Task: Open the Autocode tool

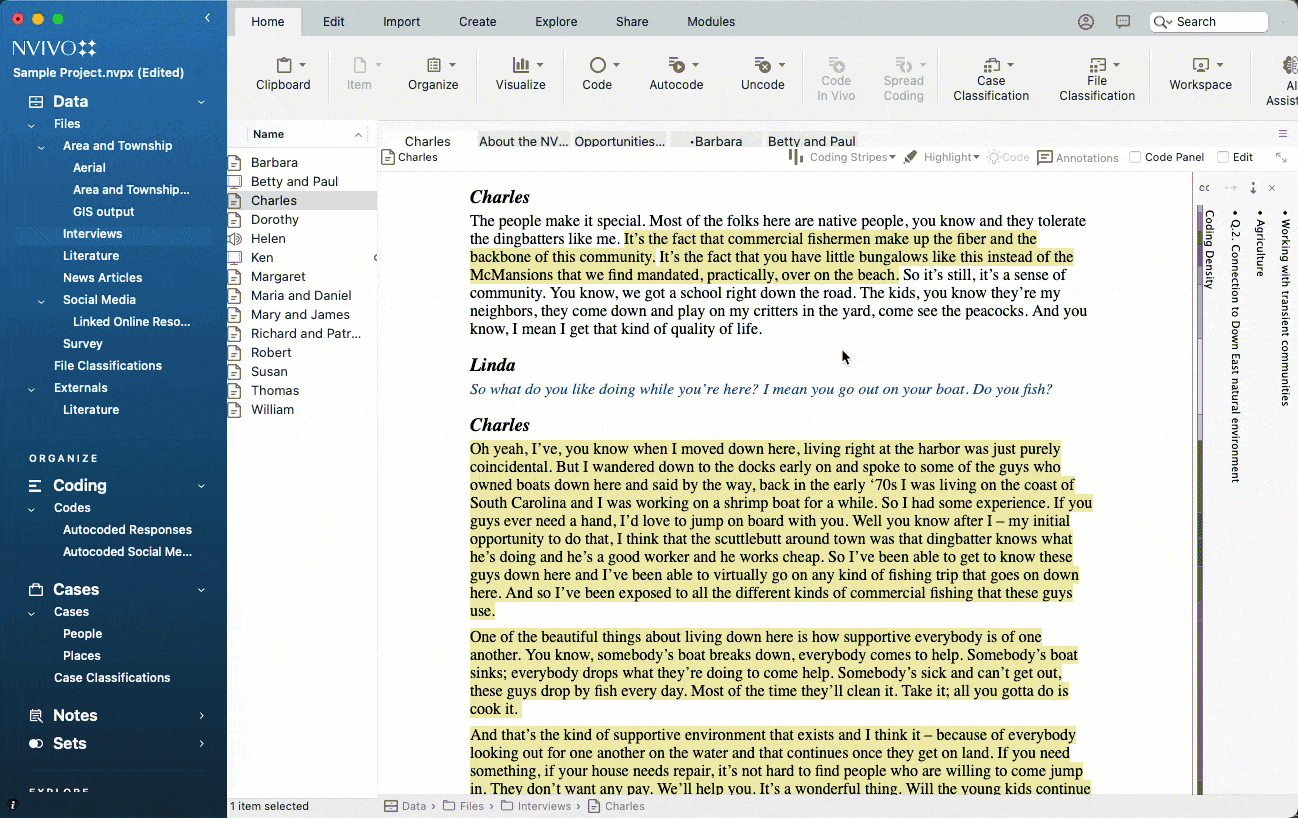Action: (676, 74)
